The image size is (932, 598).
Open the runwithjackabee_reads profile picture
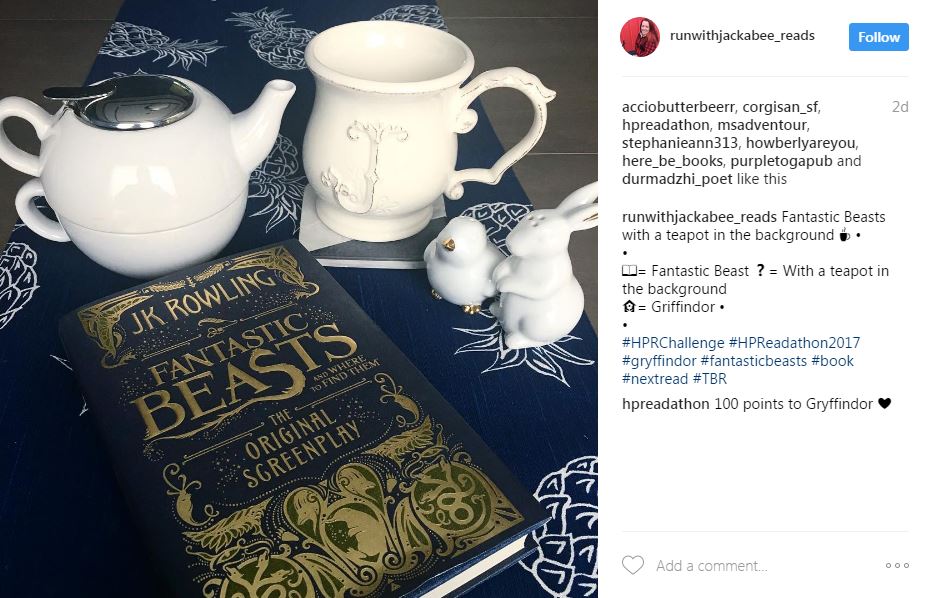coord(640,37)
